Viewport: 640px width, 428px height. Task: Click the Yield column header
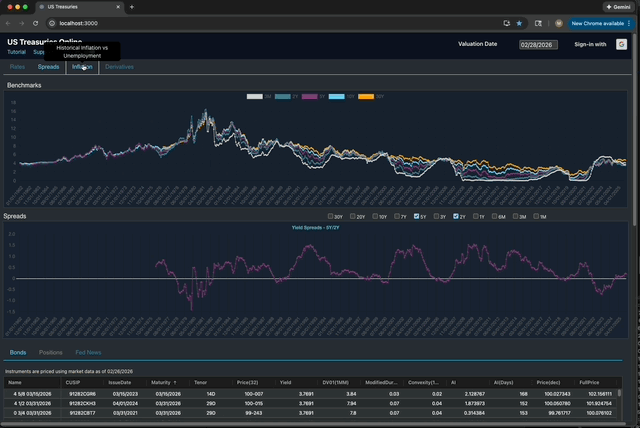[287, 382]
